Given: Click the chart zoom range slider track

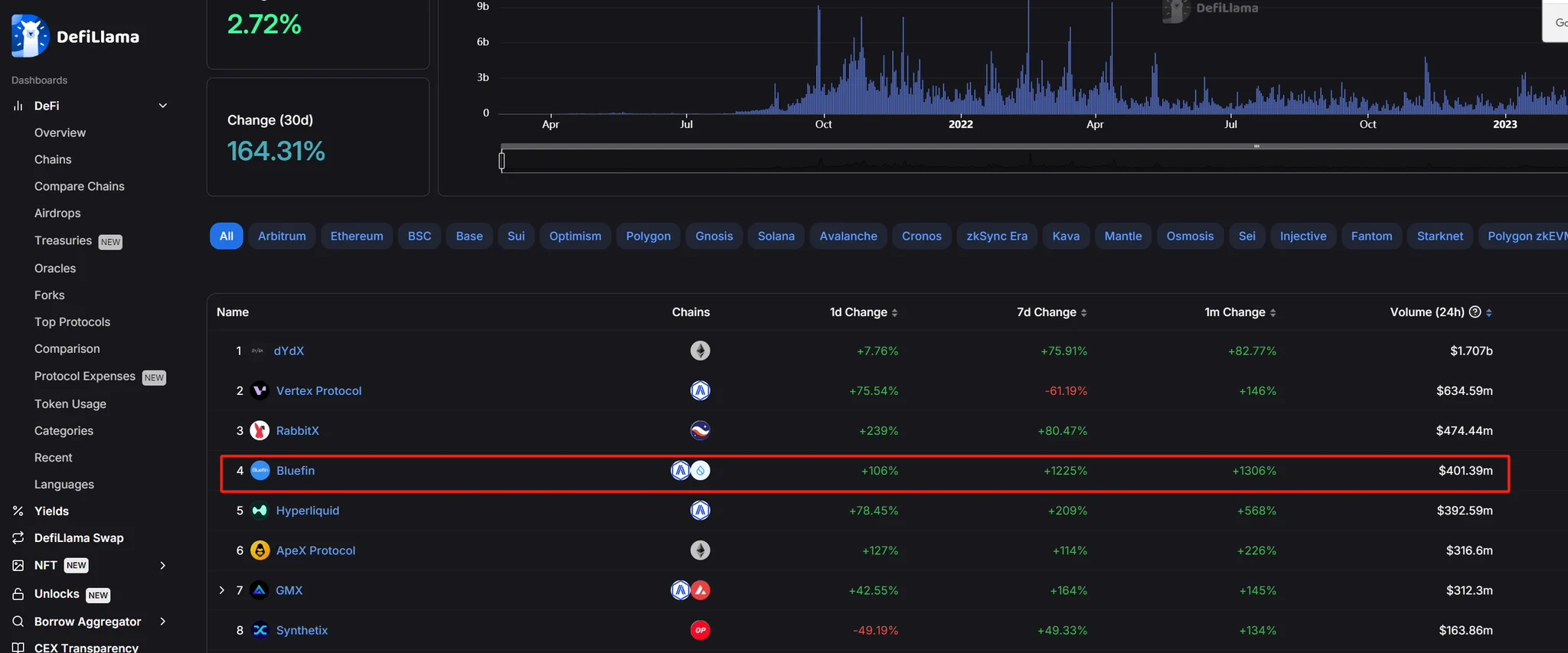Looking at the screenshot, I should (1034, 161).
